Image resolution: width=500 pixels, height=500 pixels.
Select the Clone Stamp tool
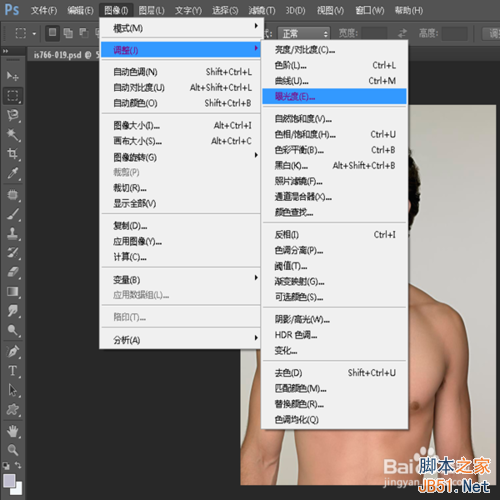point(13,233)
